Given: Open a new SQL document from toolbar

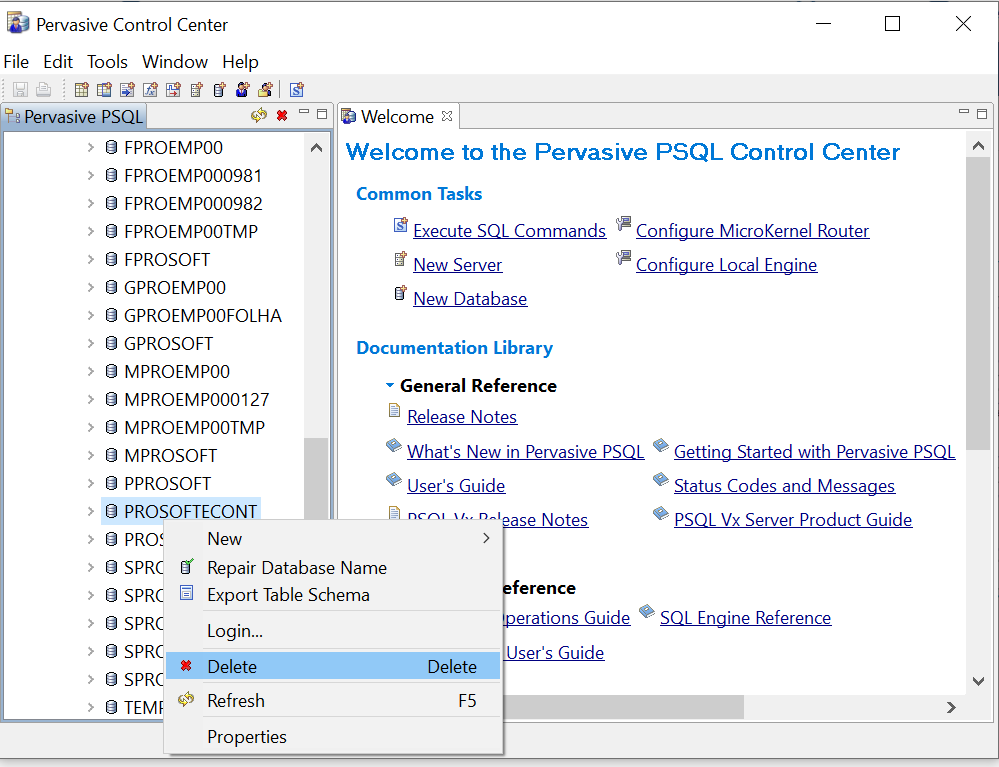Looking at the screenshot, I should point(297,90).
